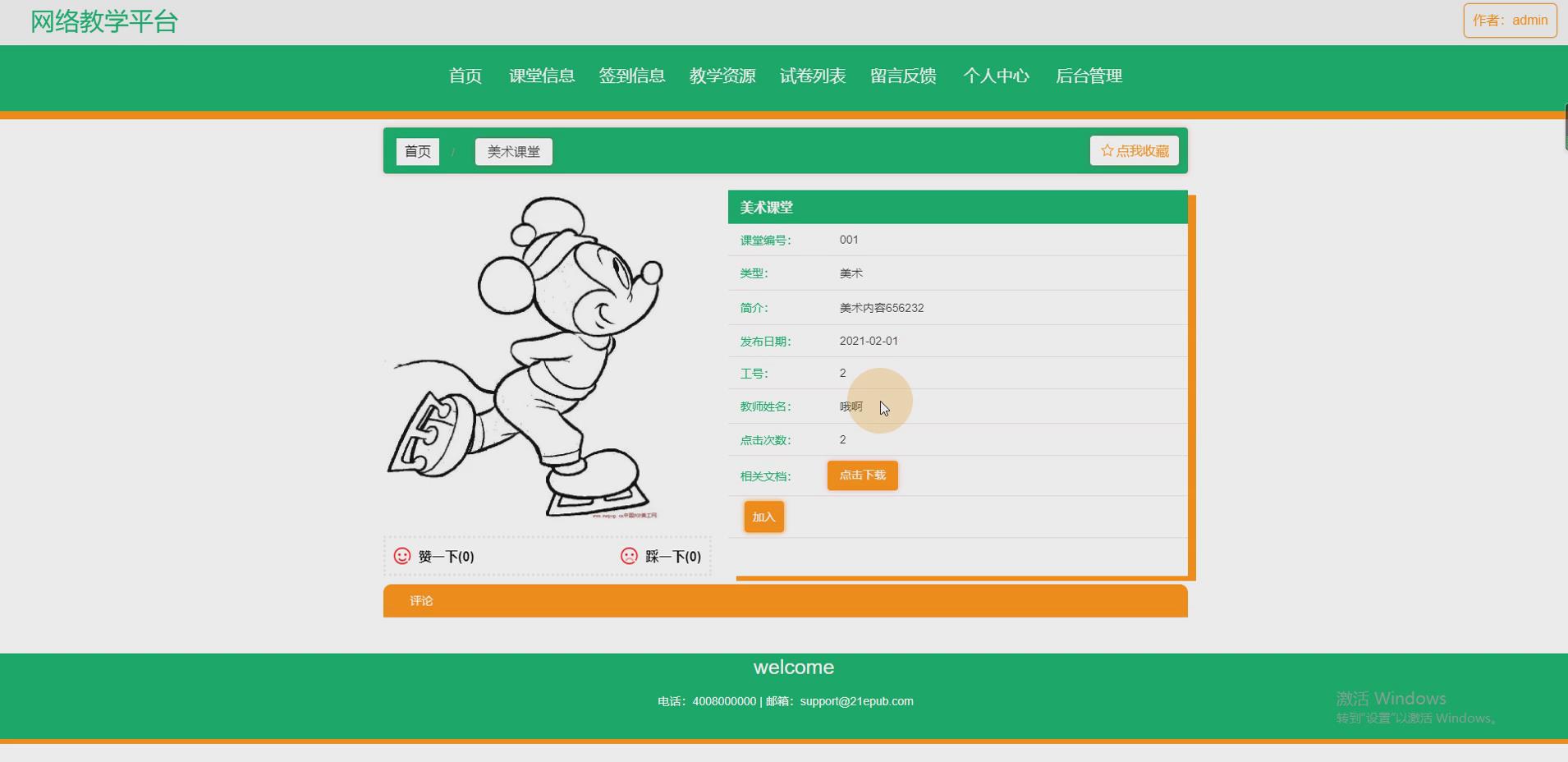Click the support@21epub.com email text
The height and width of the screenshot is (762, 1568).
coord(857,701)
